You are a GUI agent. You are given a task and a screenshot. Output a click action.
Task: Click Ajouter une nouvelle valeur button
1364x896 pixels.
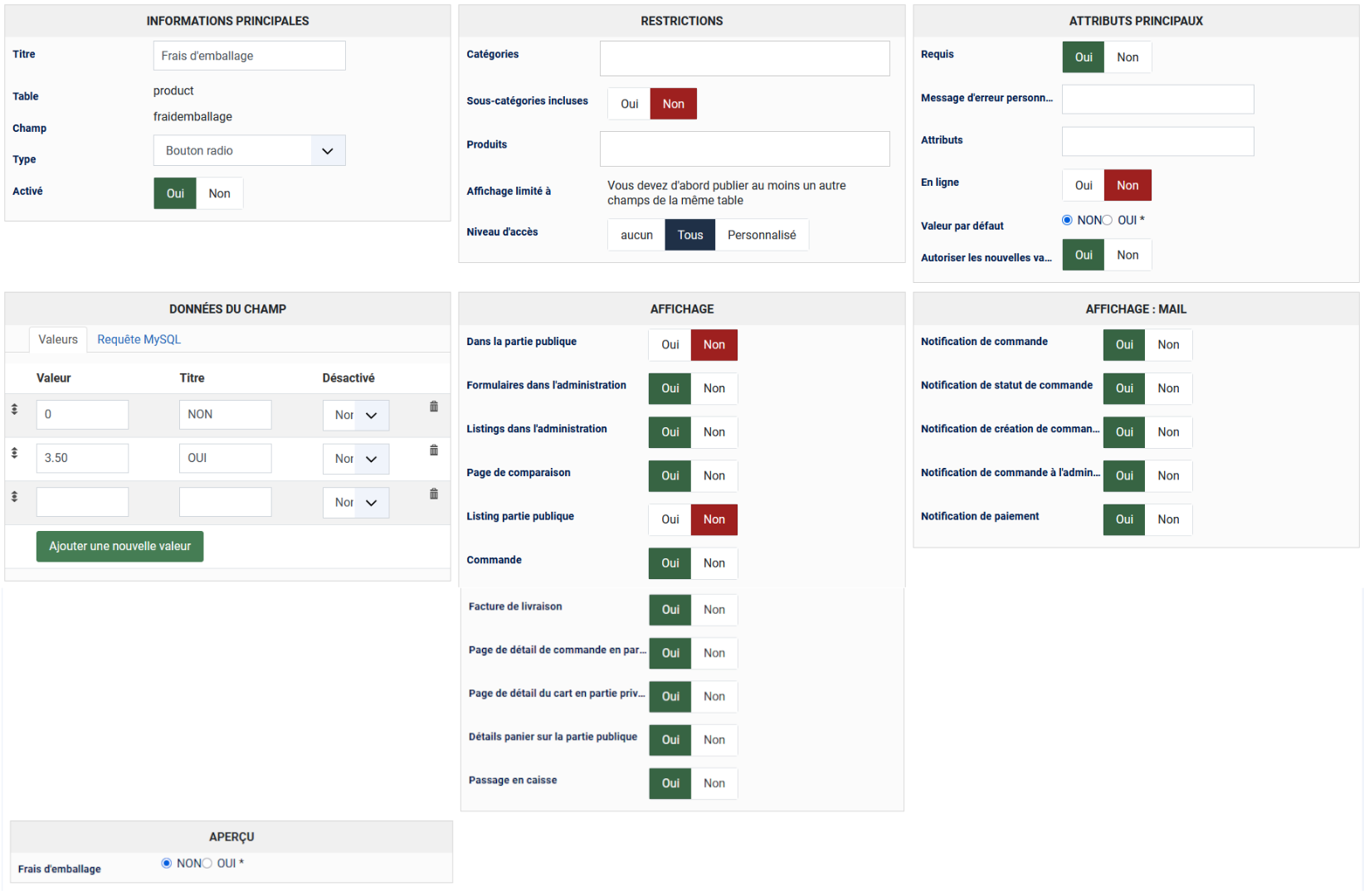119,546
